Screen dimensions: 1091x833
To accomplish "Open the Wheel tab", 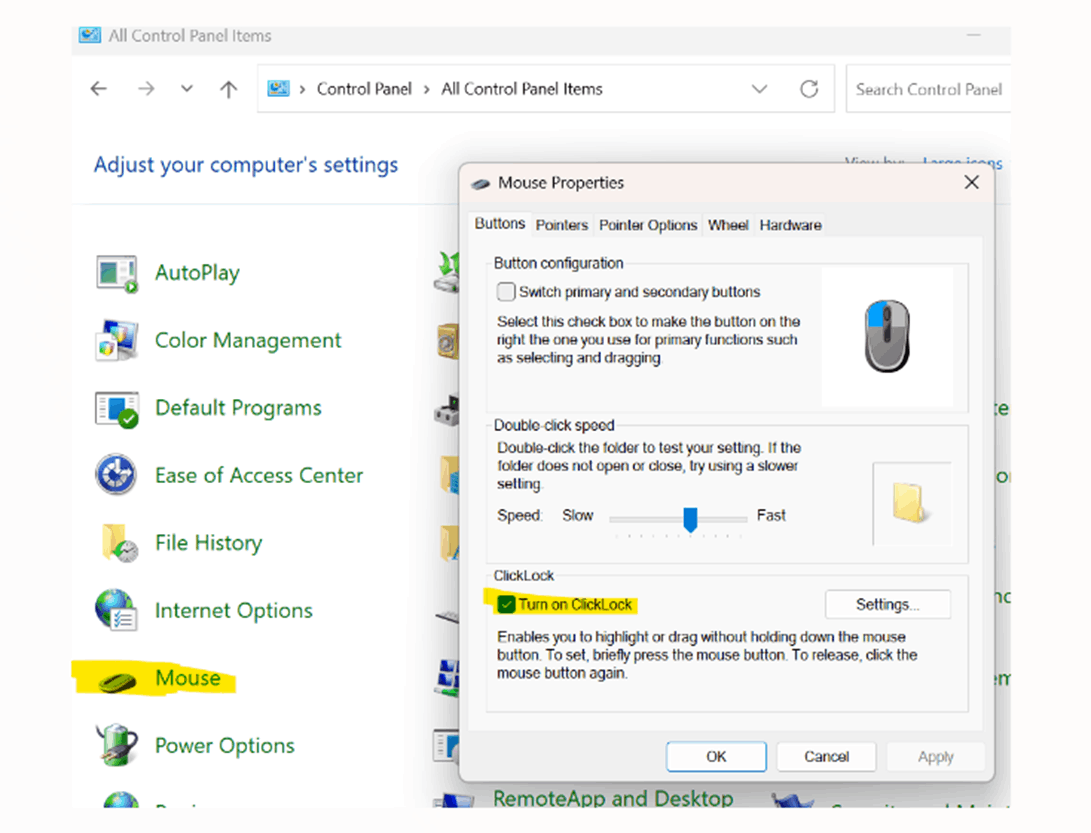I will [728, 225].
